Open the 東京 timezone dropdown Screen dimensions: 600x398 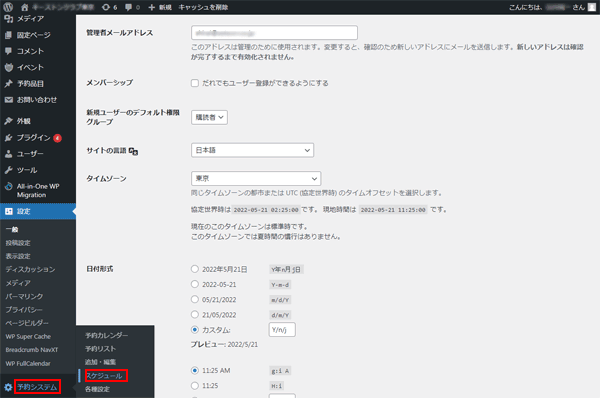(256, 178)
